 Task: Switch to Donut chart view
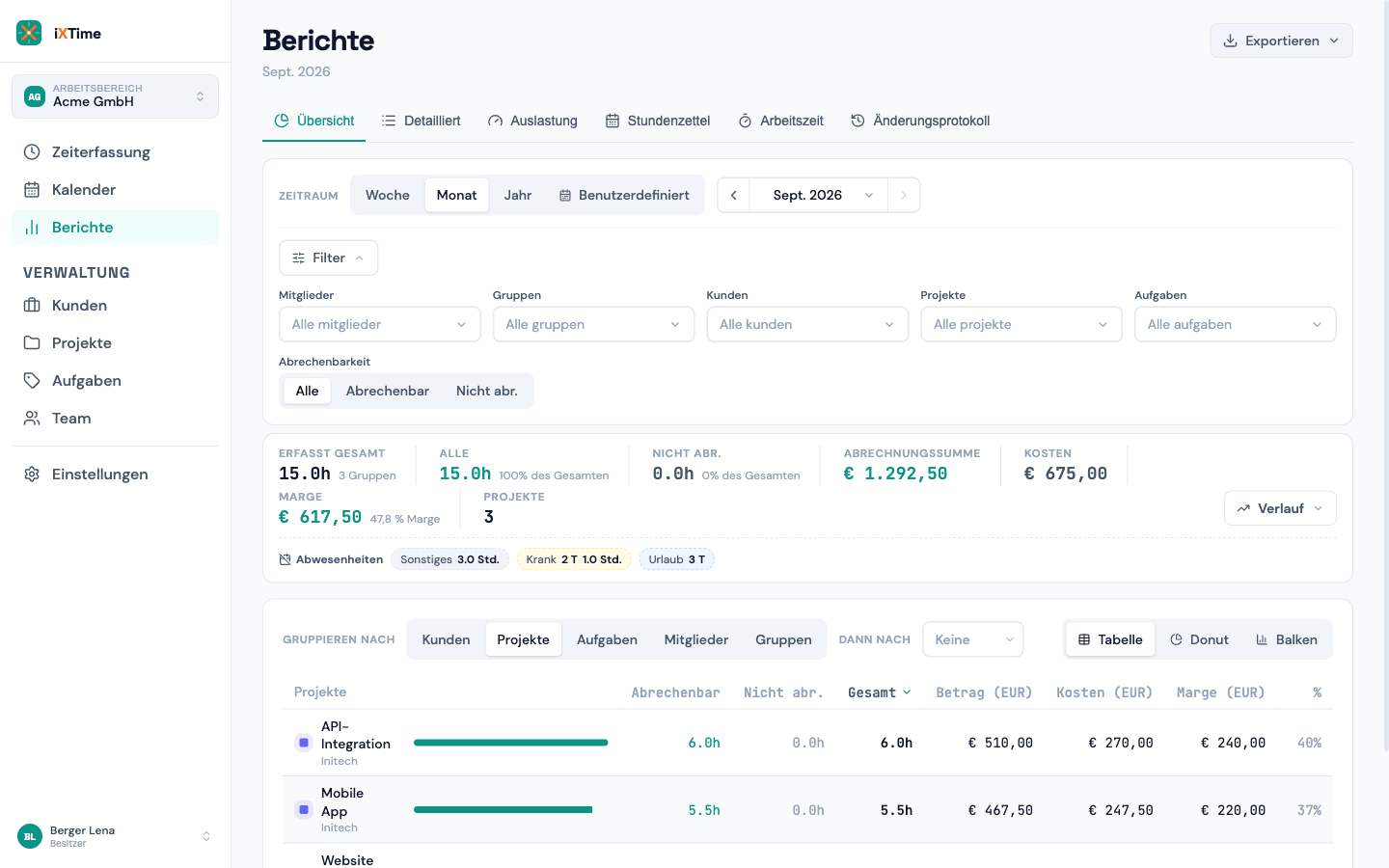tap(1199, 639)
